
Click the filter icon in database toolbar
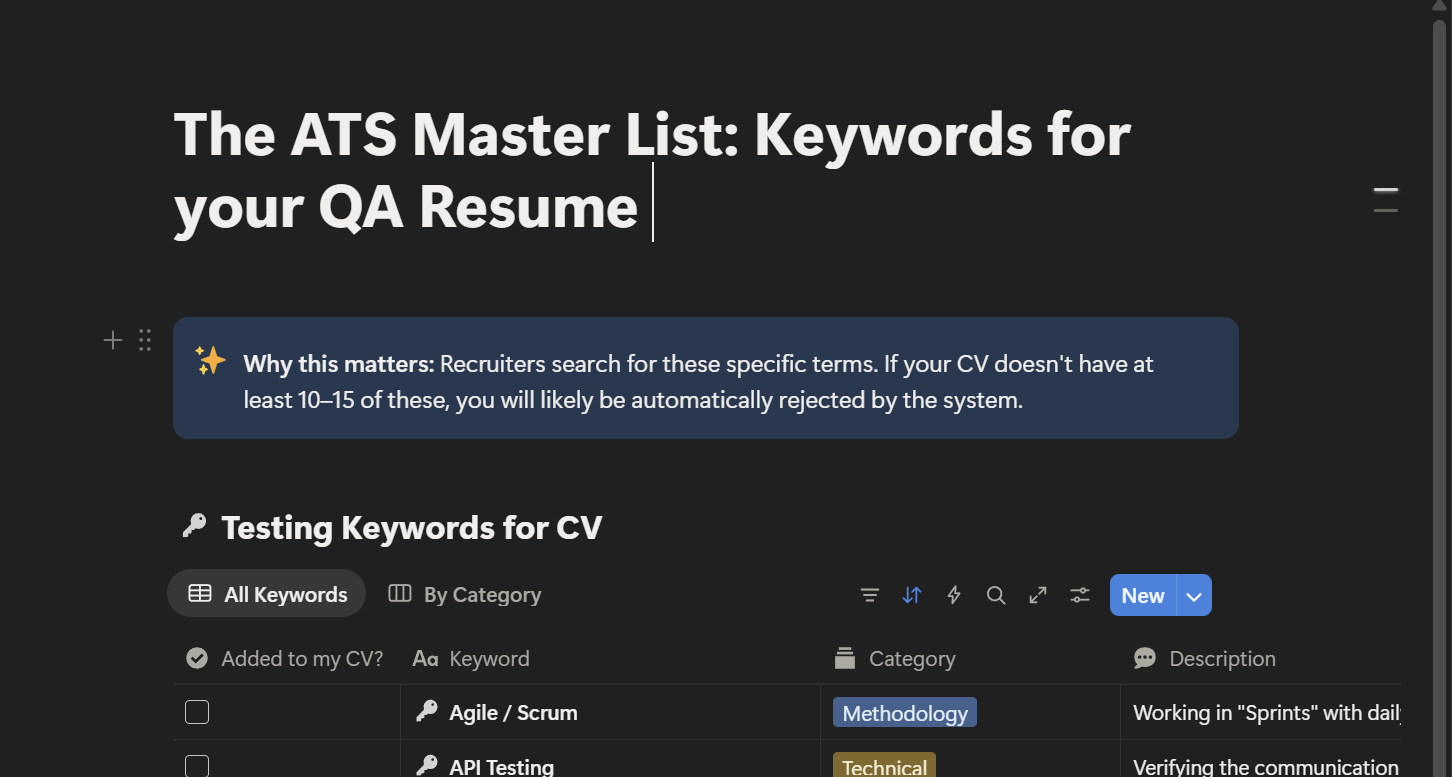[x=870, y=595]
